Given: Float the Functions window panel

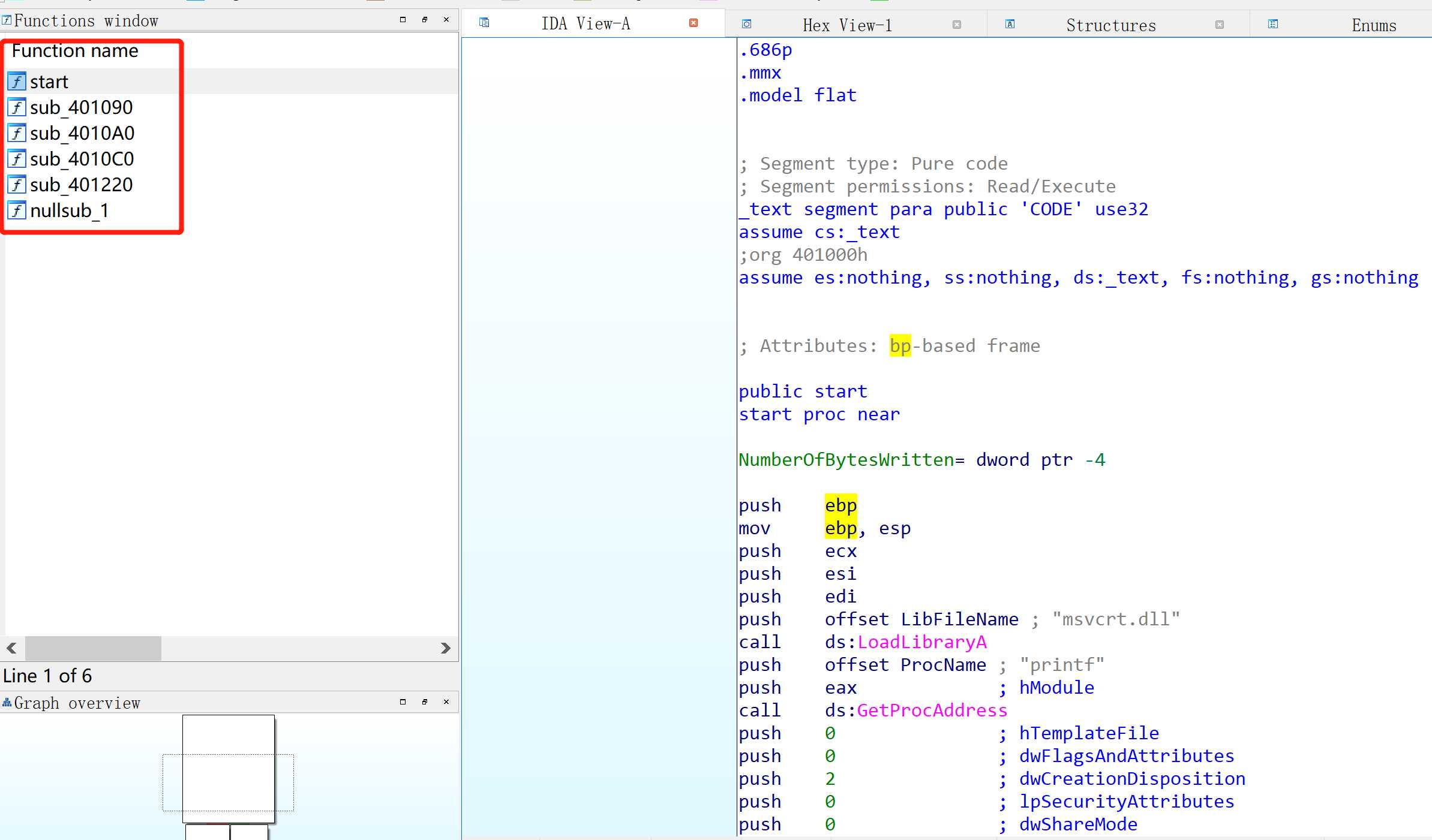Looking at the screenshot, I should click(x=425, y=20).
